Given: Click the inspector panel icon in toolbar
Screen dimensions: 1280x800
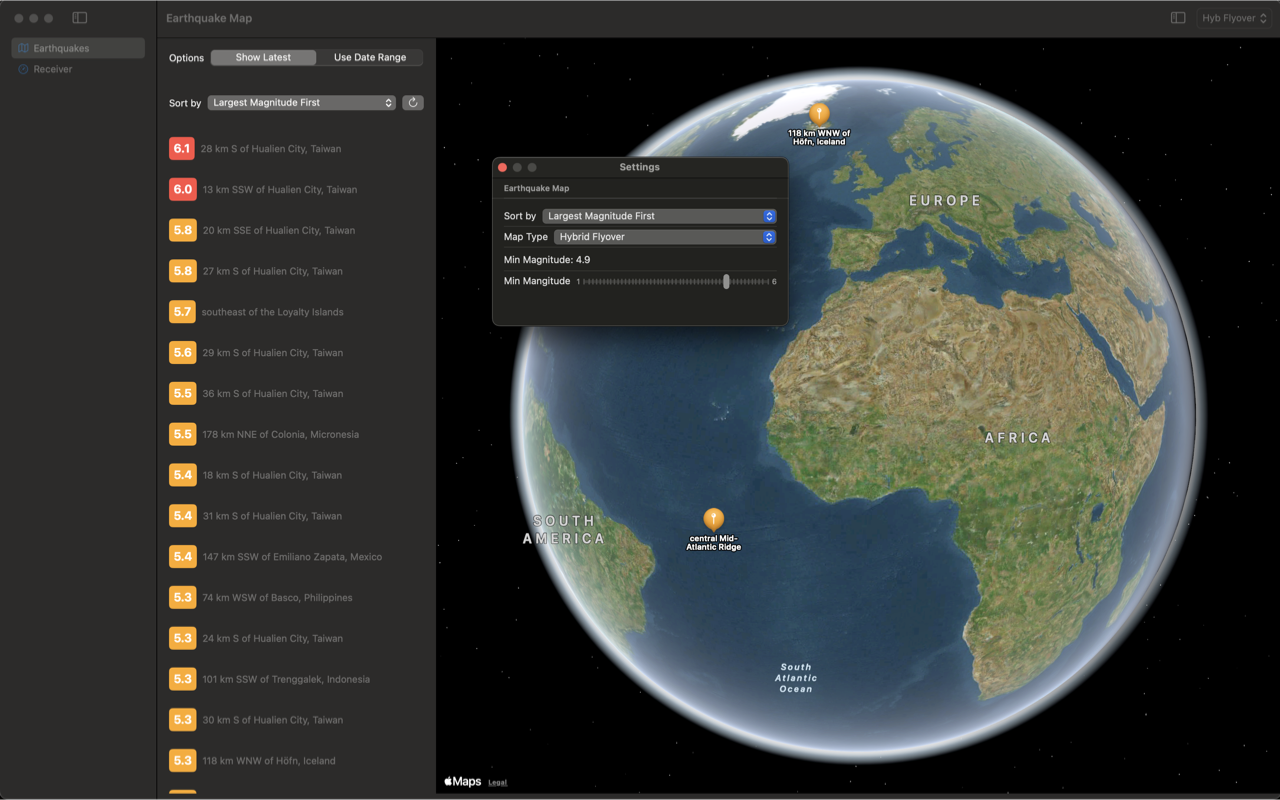Looking at the screenshot, I should coord(1178,18).
